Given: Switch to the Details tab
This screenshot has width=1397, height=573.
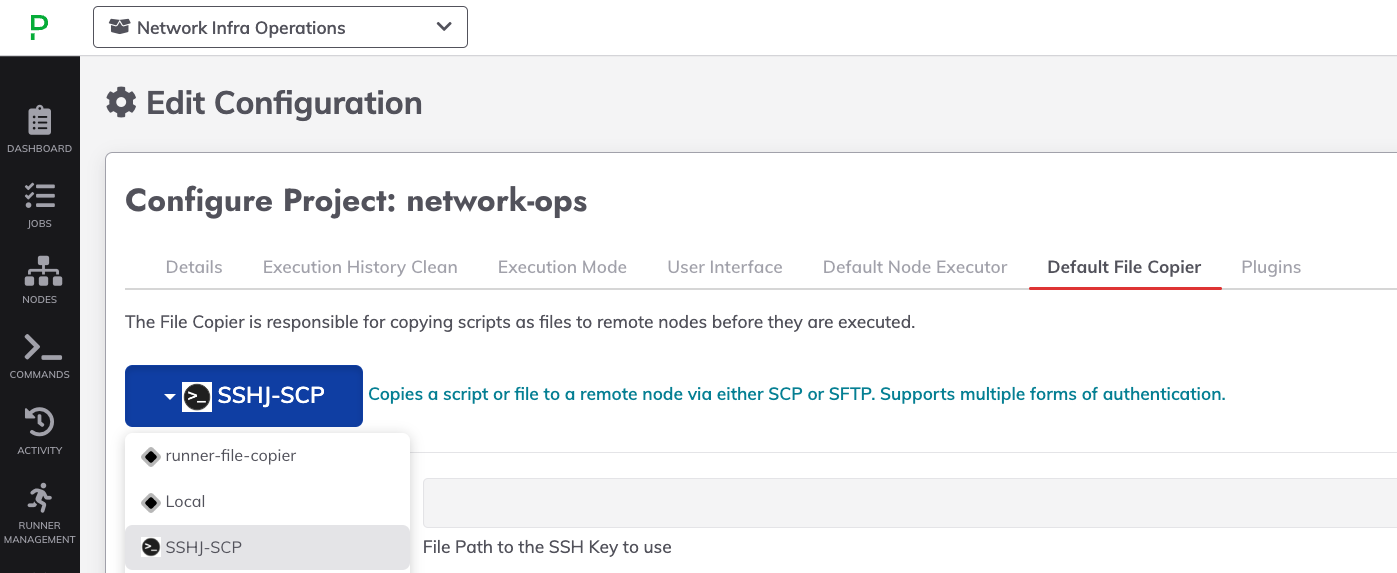Looking at the screenshot, I should (194, 267).
